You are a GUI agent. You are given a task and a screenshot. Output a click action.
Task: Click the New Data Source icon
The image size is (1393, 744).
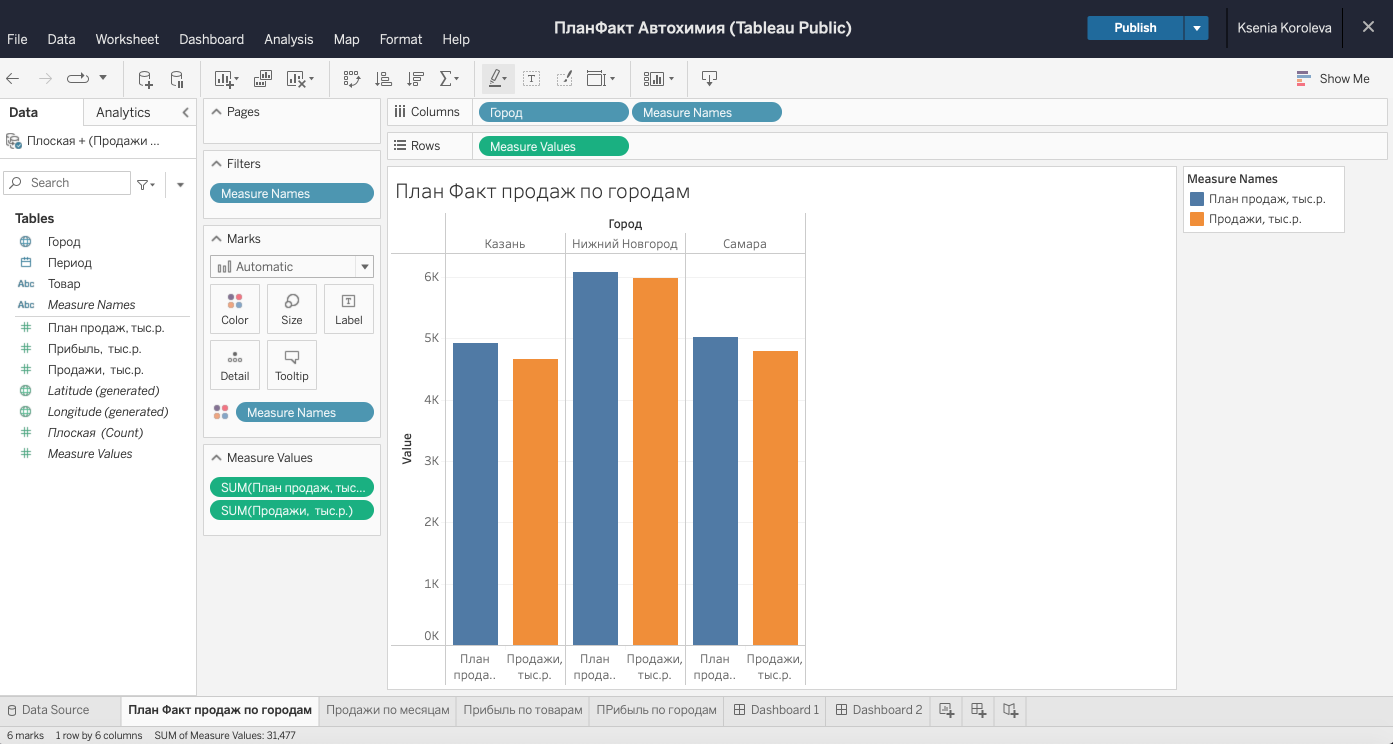pyautogui.click(x=145, y=78)
